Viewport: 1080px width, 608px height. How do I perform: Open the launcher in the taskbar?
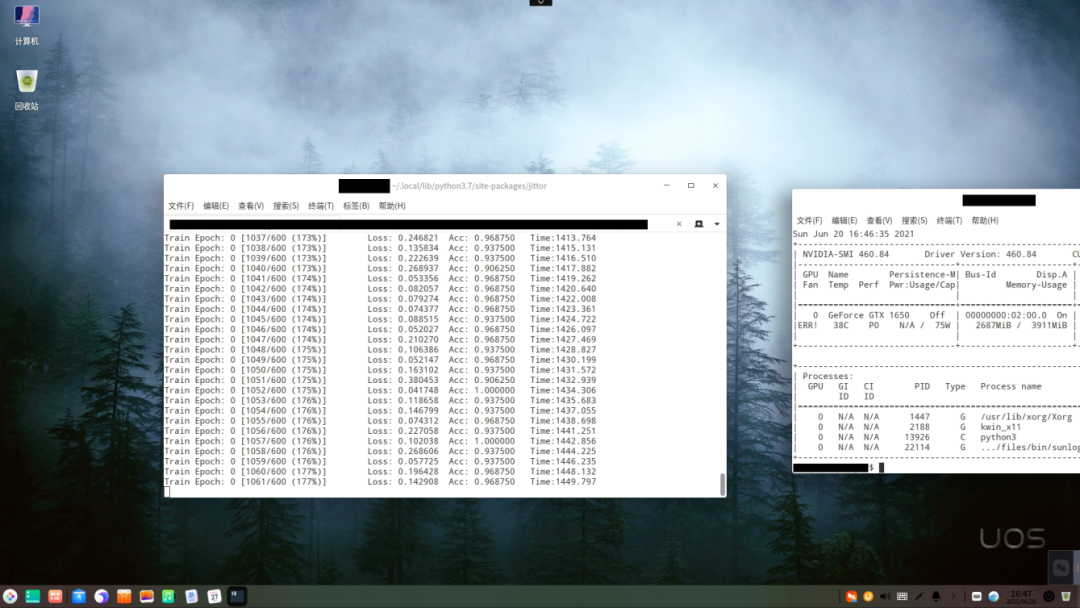tap(10, 596)
